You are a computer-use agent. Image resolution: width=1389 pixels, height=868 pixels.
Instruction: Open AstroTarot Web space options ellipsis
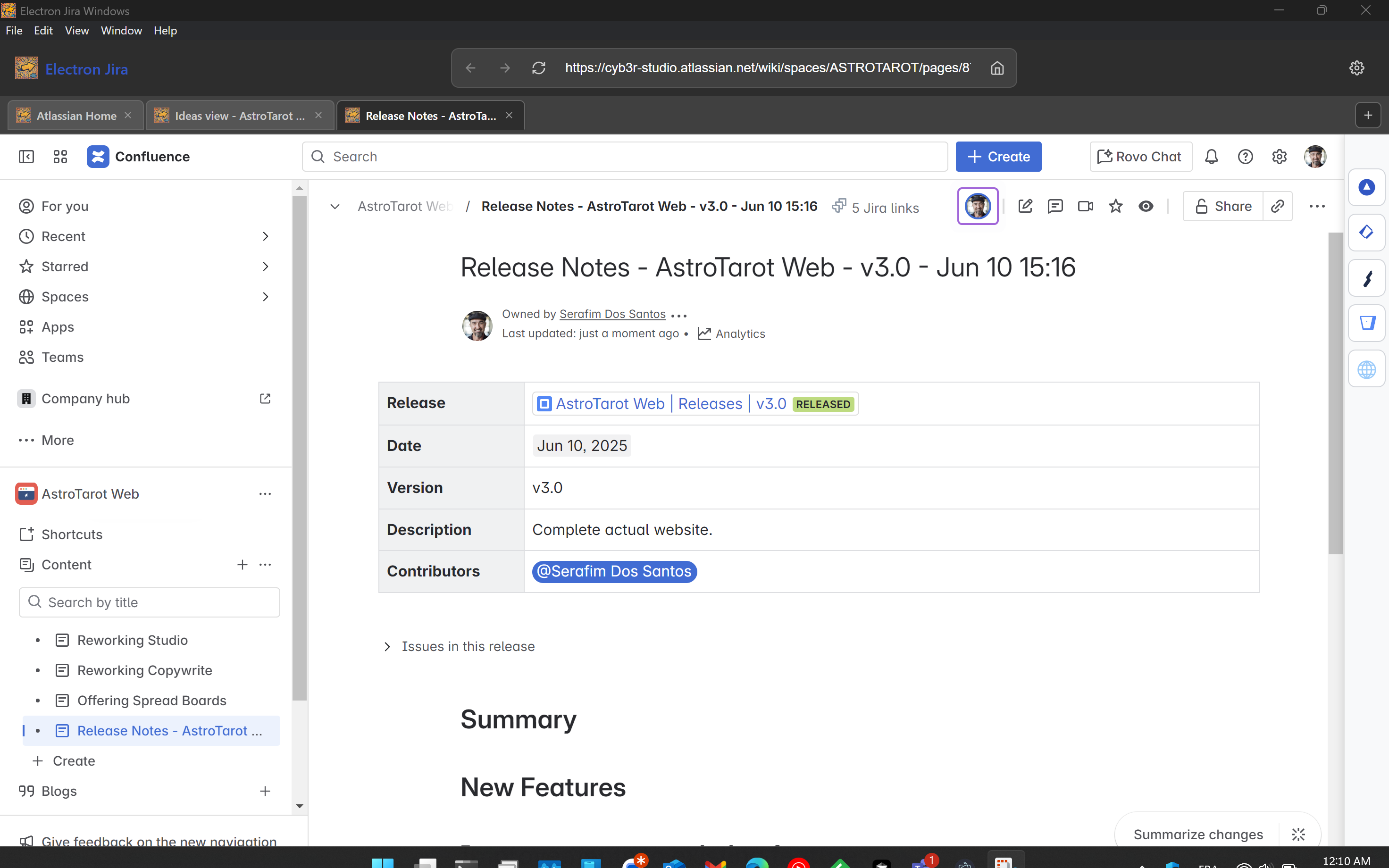pyautogui.click(x=265, y=494)
